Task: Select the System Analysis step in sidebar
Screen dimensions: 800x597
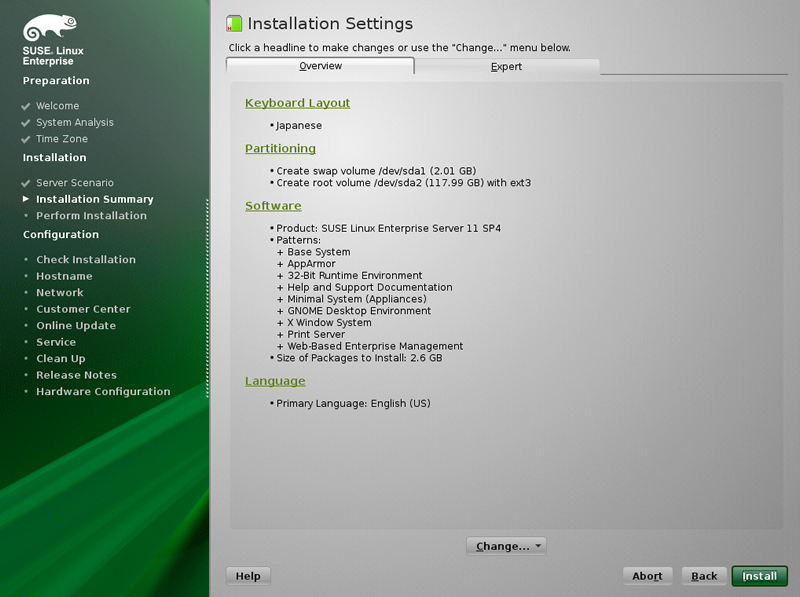Action: 75,122
